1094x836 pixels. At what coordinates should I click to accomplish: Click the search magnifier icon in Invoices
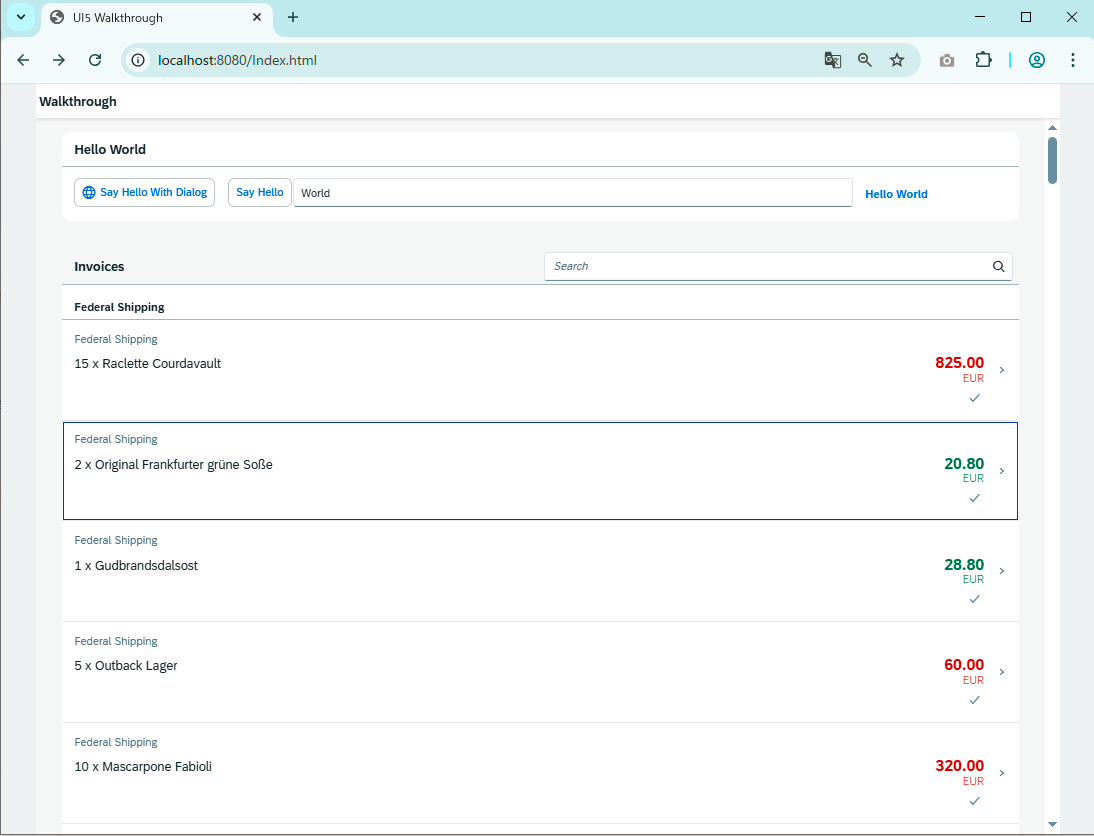[998, 267]
